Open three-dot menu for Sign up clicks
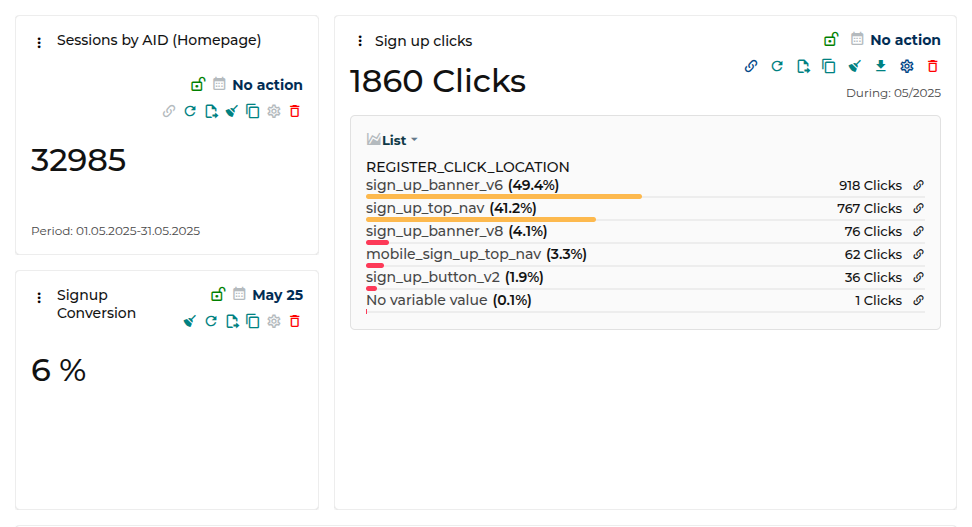This screenshot has height=527, width=972. coord(360,42)
